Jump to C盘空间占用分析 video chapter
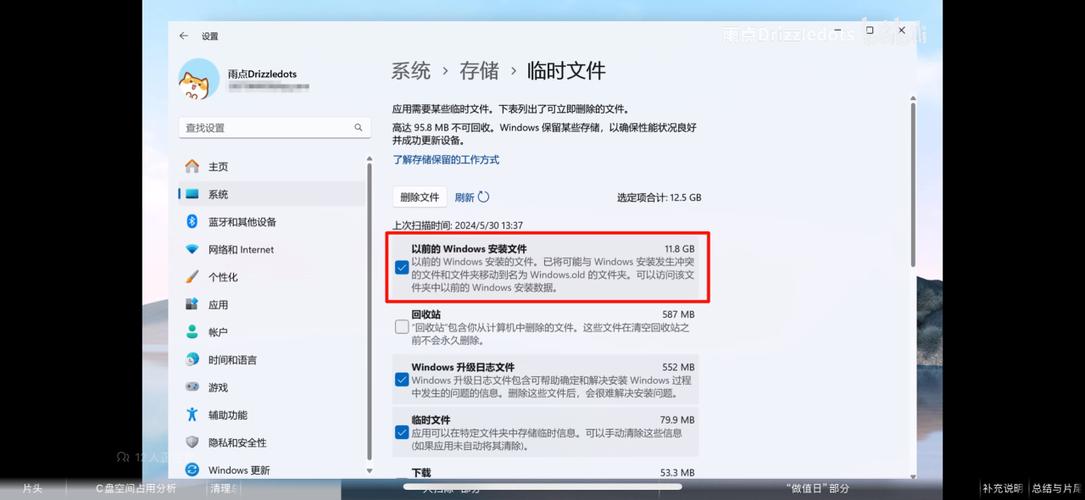Screen dimensions: 1085x500 [136, 488]
